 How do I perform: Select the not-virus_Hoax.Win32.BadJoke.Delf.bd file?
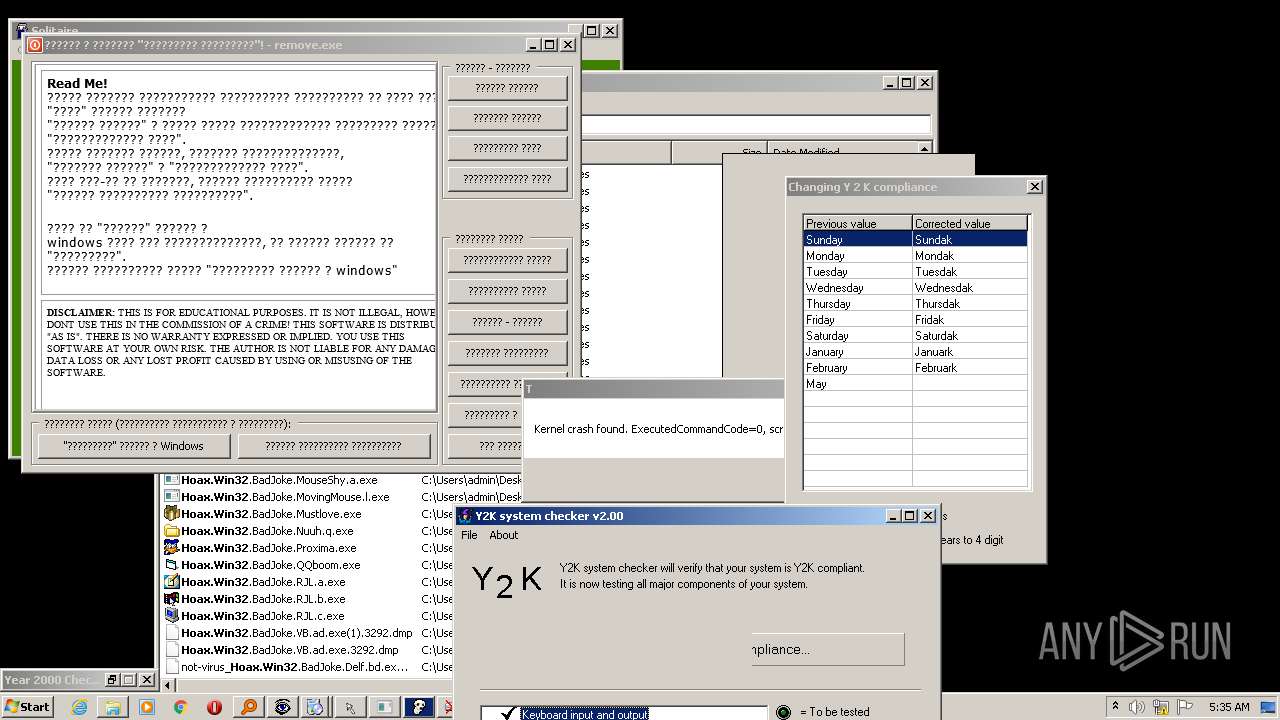point(294,667)
